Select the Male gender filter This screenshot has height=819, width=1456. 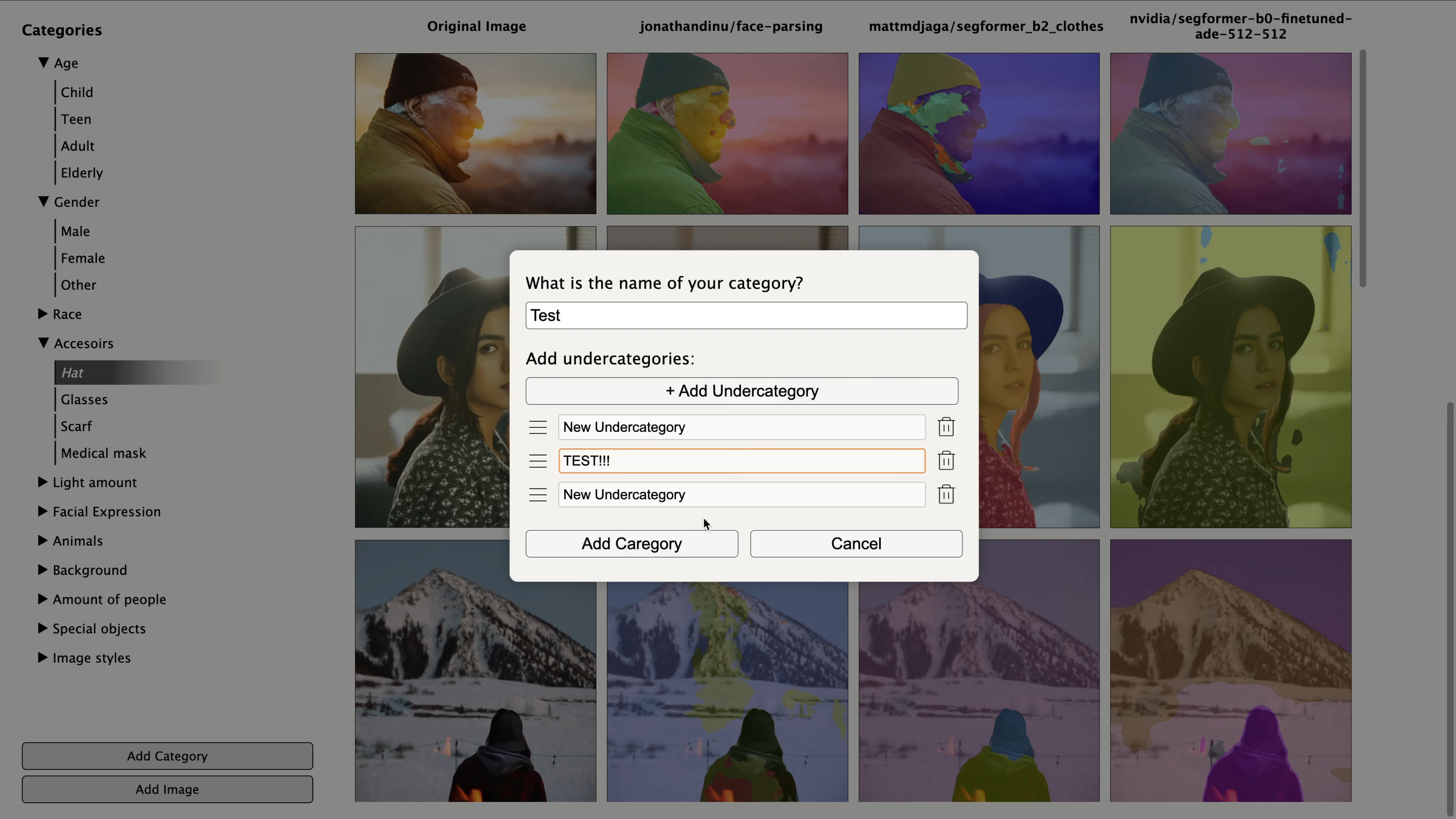(75, 231)
